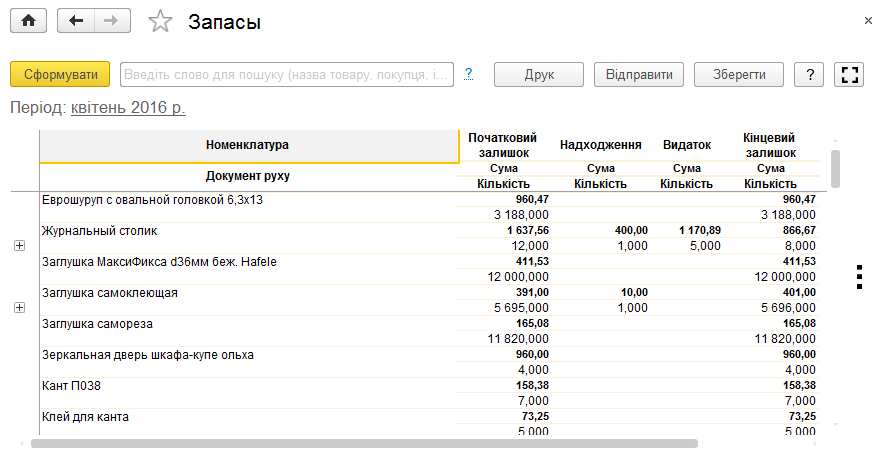Screen dimensions: 876x455
Task: Select receipt sum cell 400,00
Action: [631, 230]
